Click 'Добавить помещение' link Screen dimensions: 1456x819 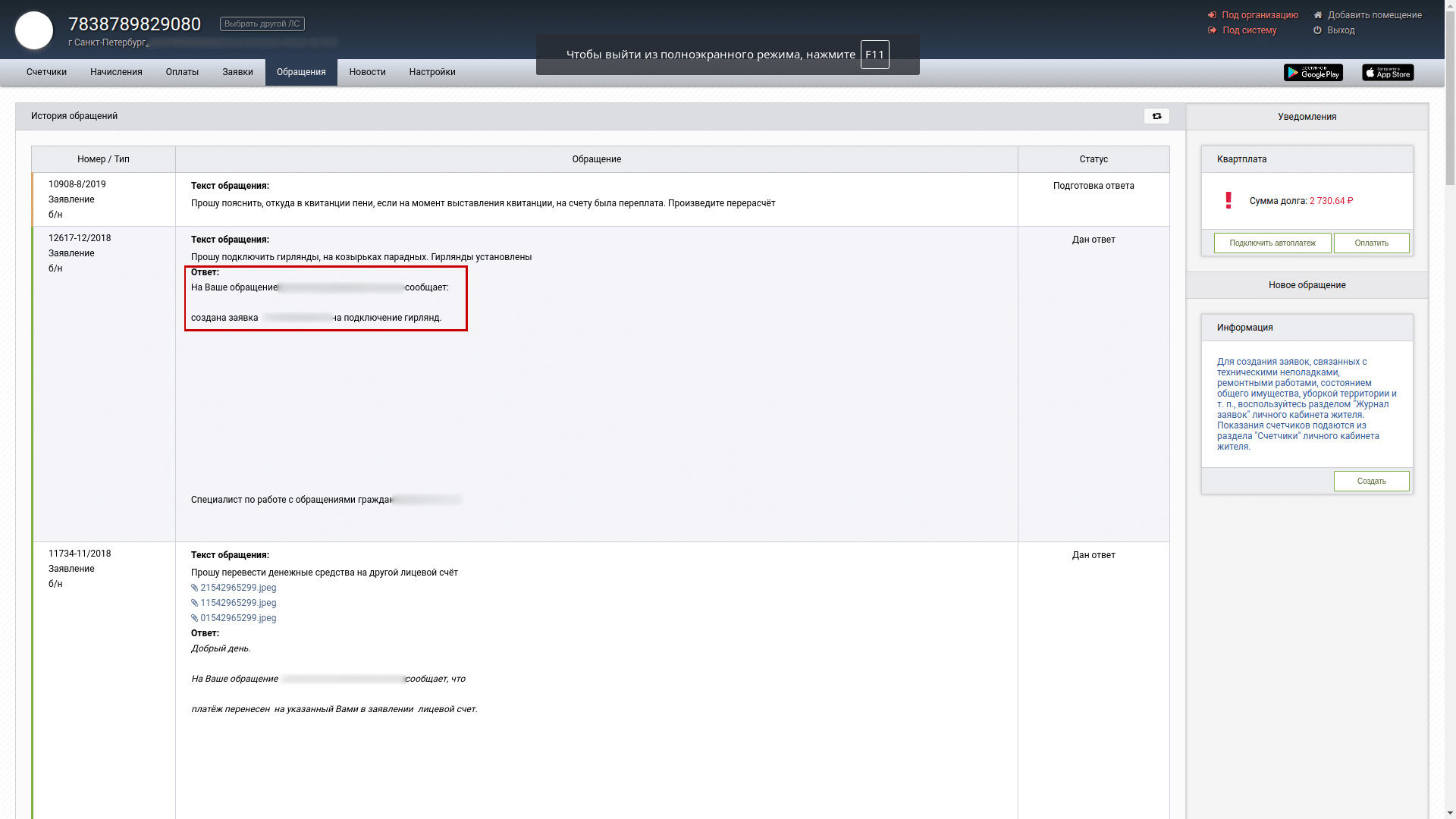tap(1374, 15)
